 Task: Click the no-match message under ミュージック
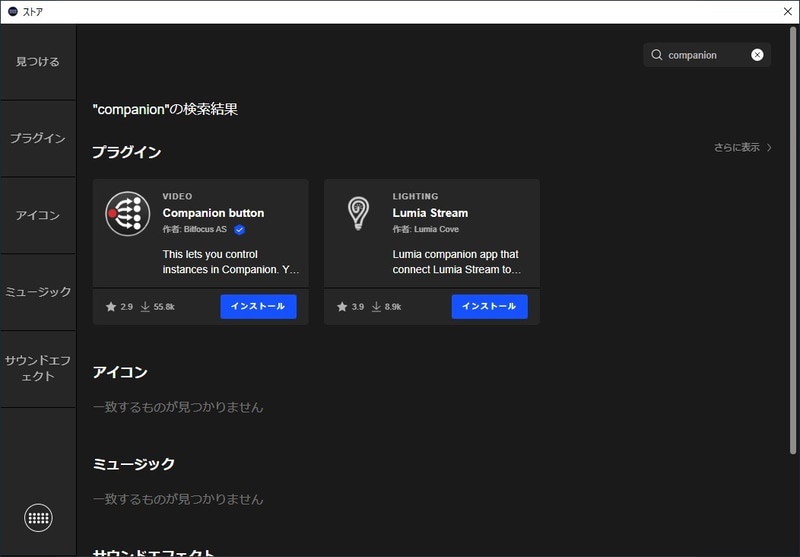coord(178,499)
